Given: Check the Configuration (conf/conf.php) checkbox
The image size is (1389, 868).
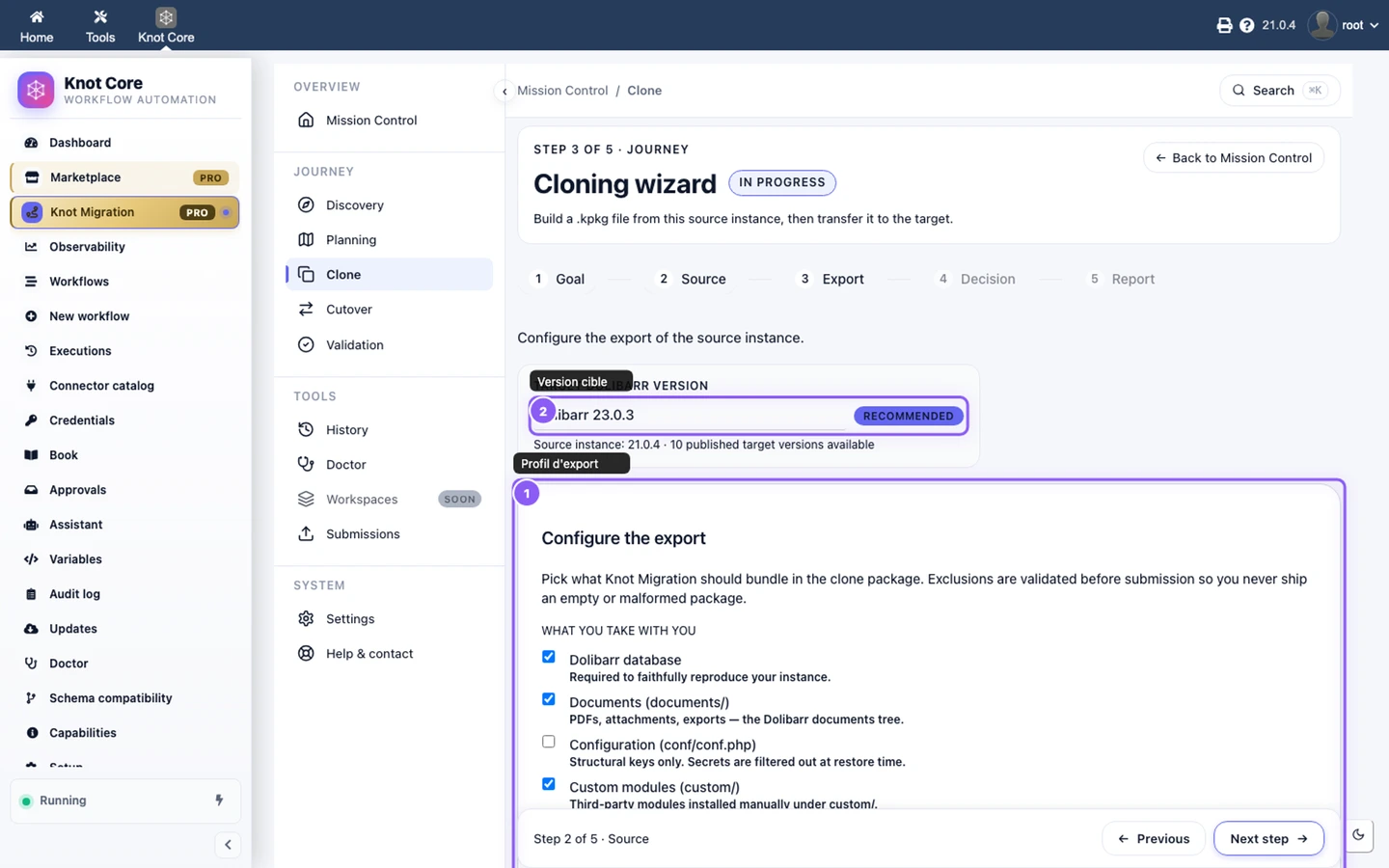Looking at the screenshot, I should tap(549, 742).
